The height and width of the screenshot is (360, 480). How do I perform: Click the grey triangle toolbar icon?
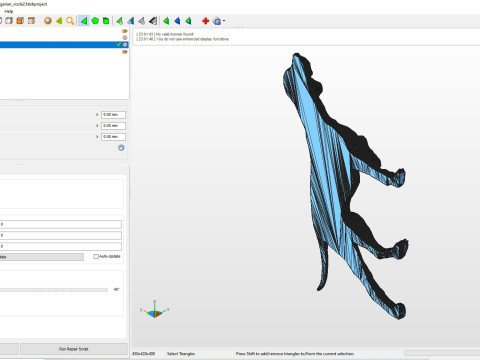(142, 21)
